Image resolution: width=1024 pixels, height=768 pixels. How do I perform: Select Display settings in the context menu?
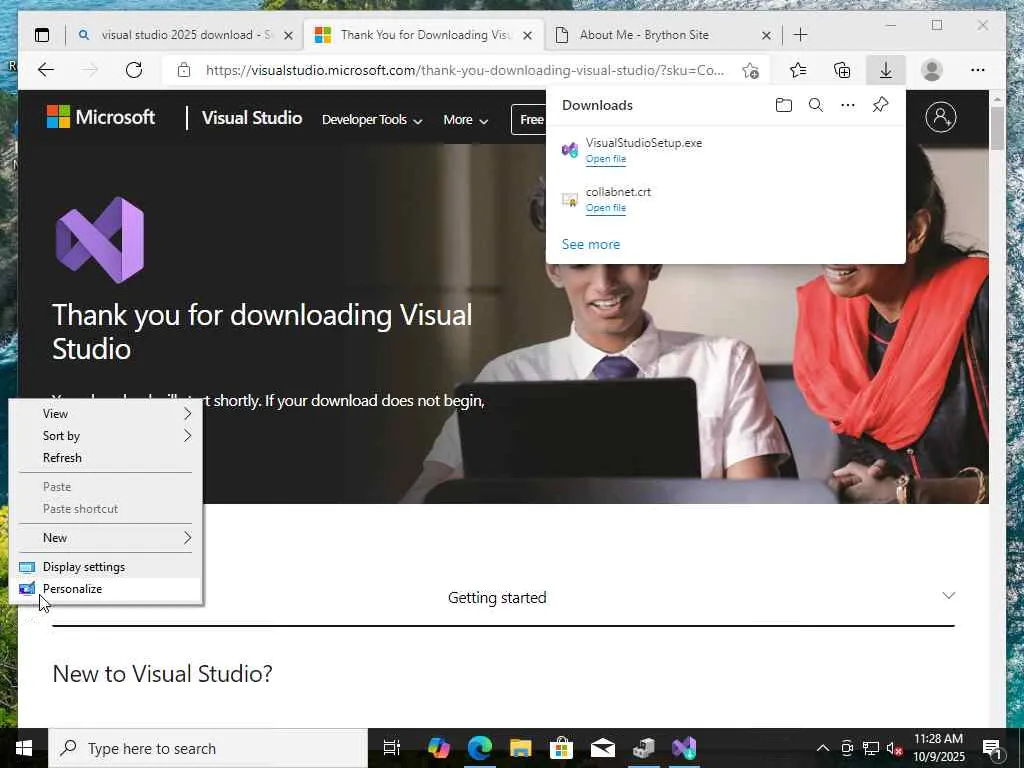[x=108, y=567]
